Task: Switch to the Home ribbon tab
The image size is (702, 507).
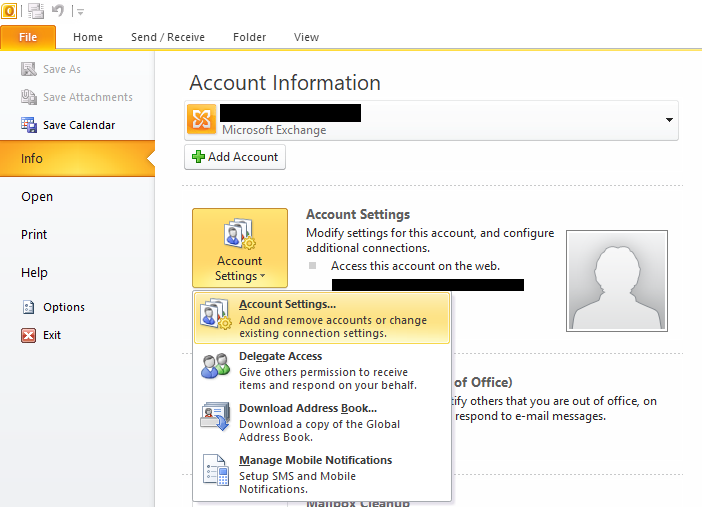Action: pyautogui.click(x=88, y=37)
